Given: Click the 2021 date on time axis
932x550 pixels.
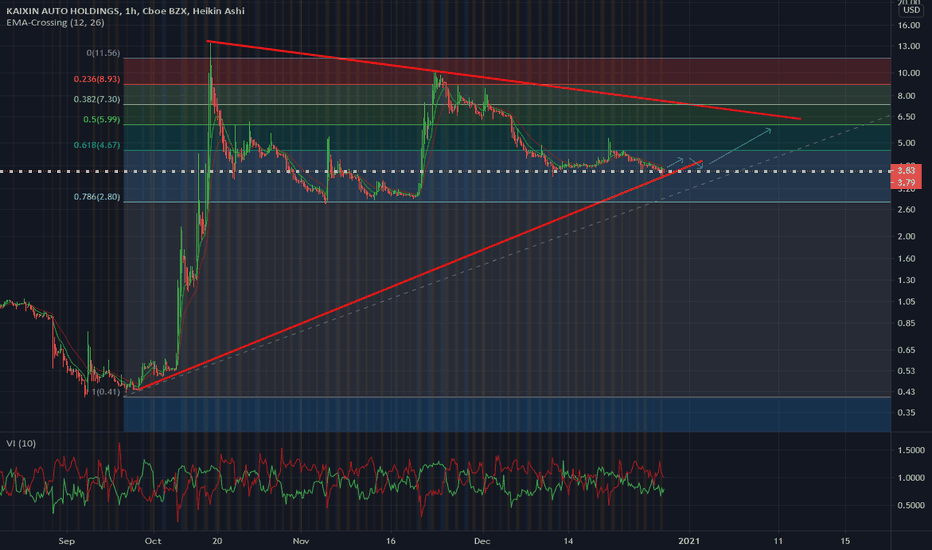Looking at the screenshot, I should 689,541.
